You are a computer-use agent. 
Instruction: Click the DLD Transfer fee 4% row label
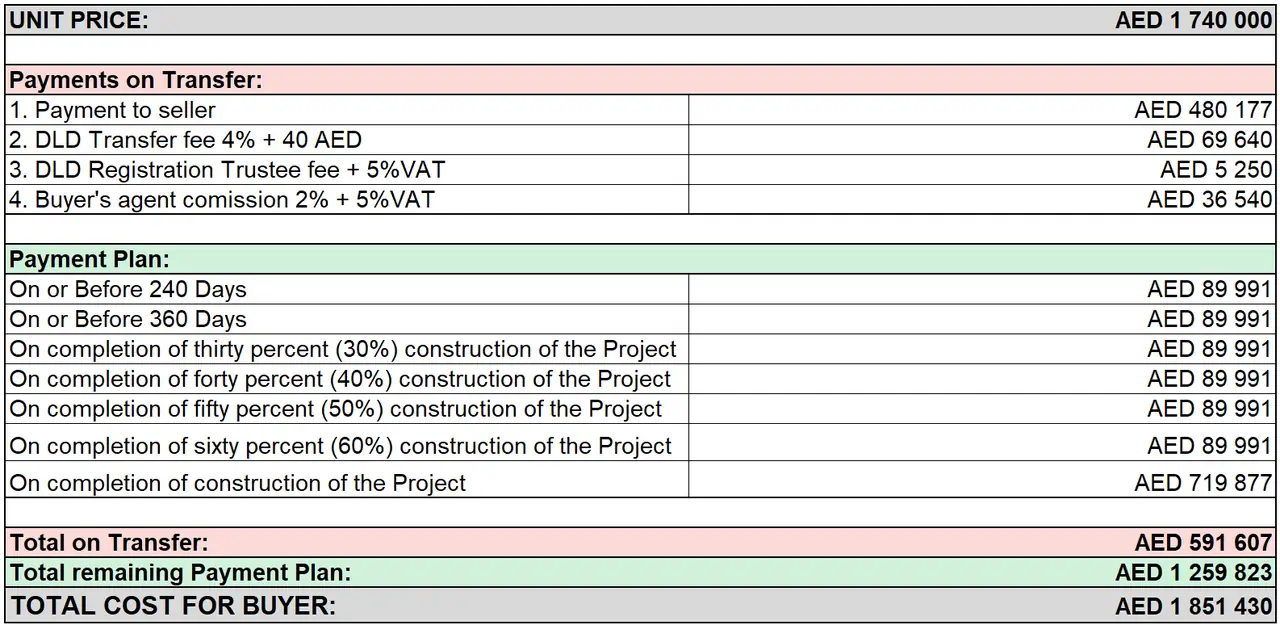347,140
